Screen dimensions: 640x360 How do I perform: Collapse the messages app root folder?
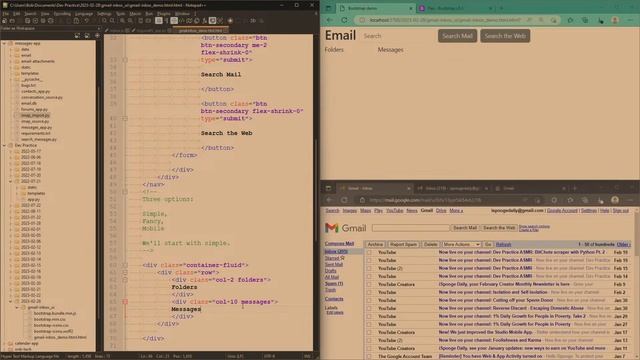(4, 43)
